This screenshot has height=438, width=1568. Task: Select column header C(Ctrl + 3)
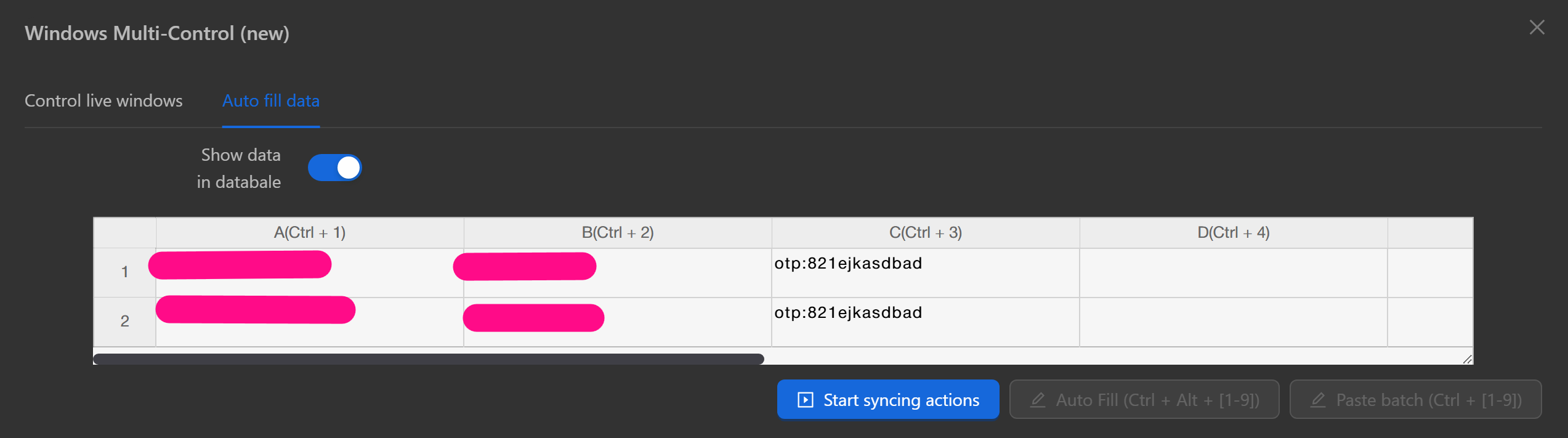click(925, 233)
